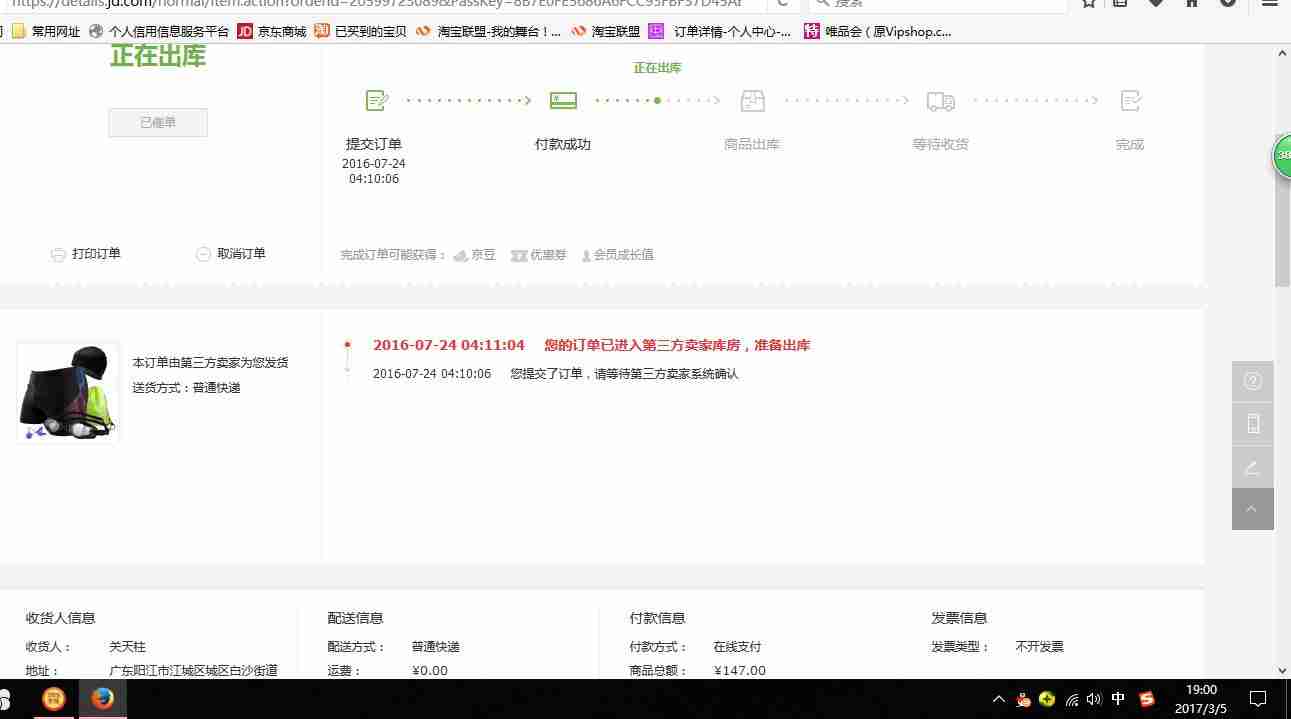Expand the hidden icons arrow in system tray
The width and height of the screenshot is (1291, 719).
point(999,699)
